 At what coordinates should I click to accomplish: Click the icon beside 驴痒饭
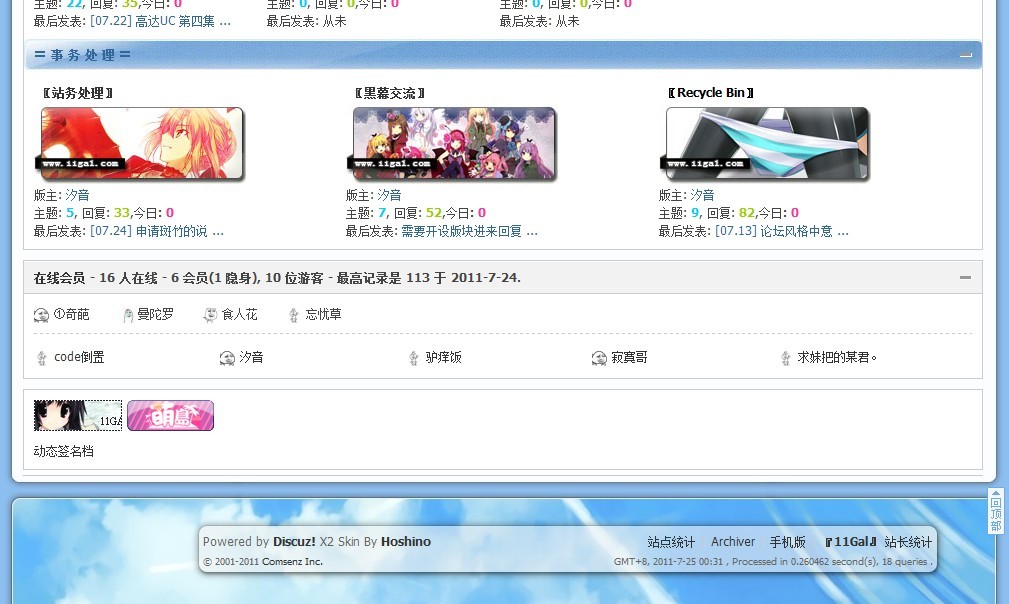click(414, 358)
